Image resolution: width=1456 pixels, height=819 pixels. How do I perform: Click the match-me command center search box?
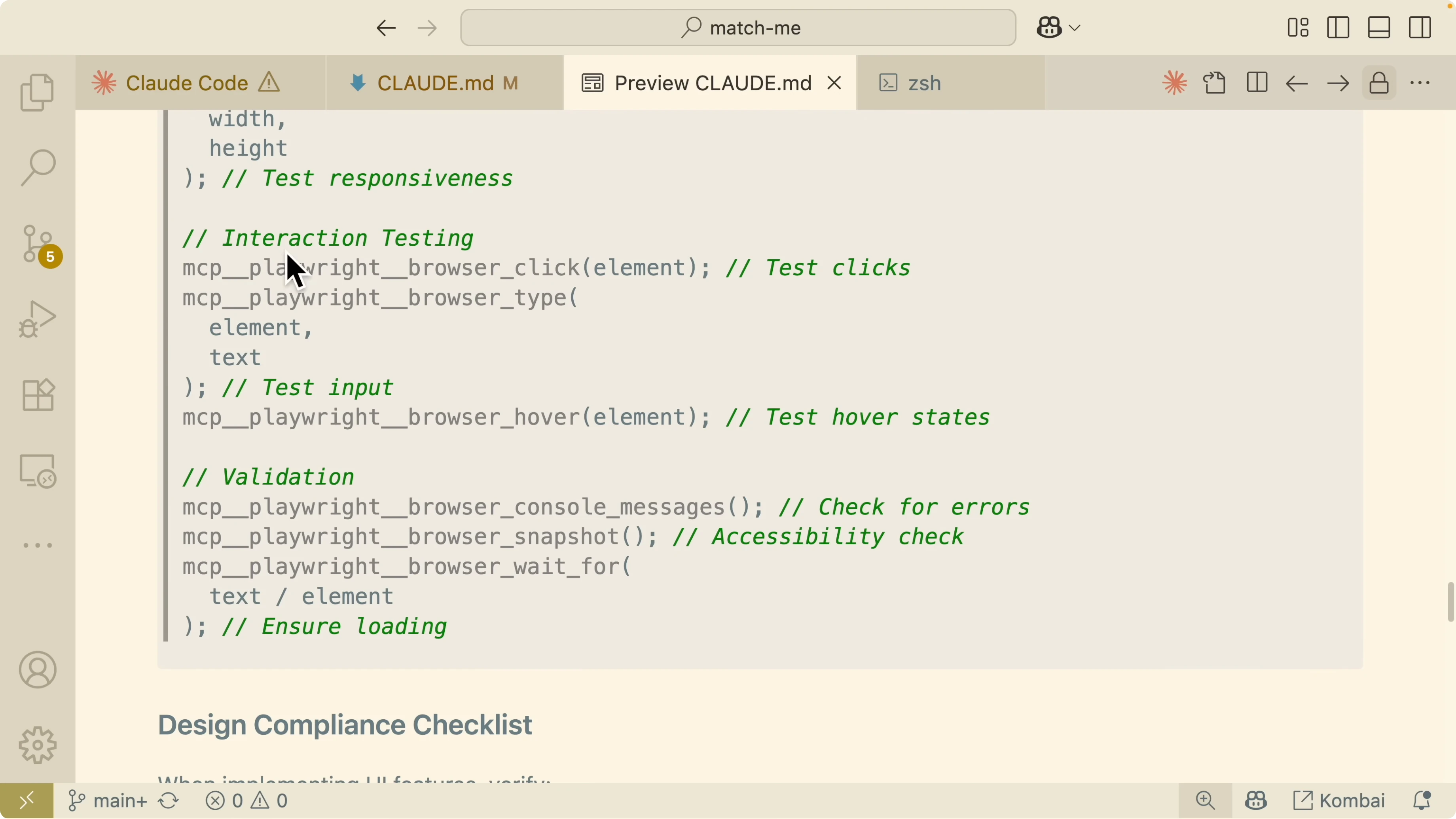click(x=738, y=28)
